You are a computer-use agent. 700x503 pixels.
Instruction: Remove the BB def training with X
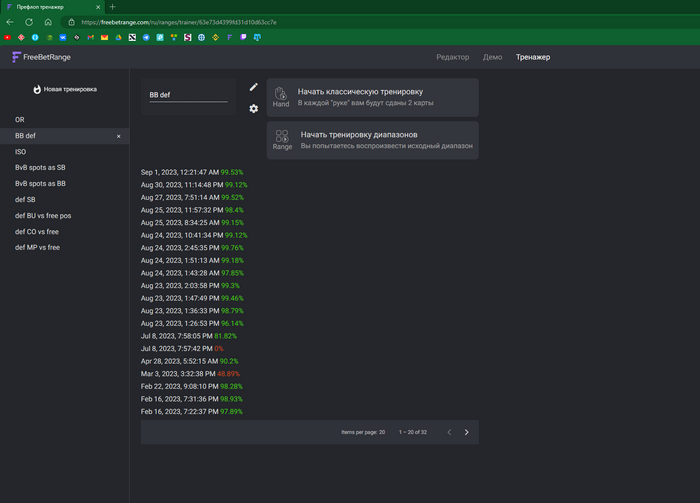pos(119,136)
